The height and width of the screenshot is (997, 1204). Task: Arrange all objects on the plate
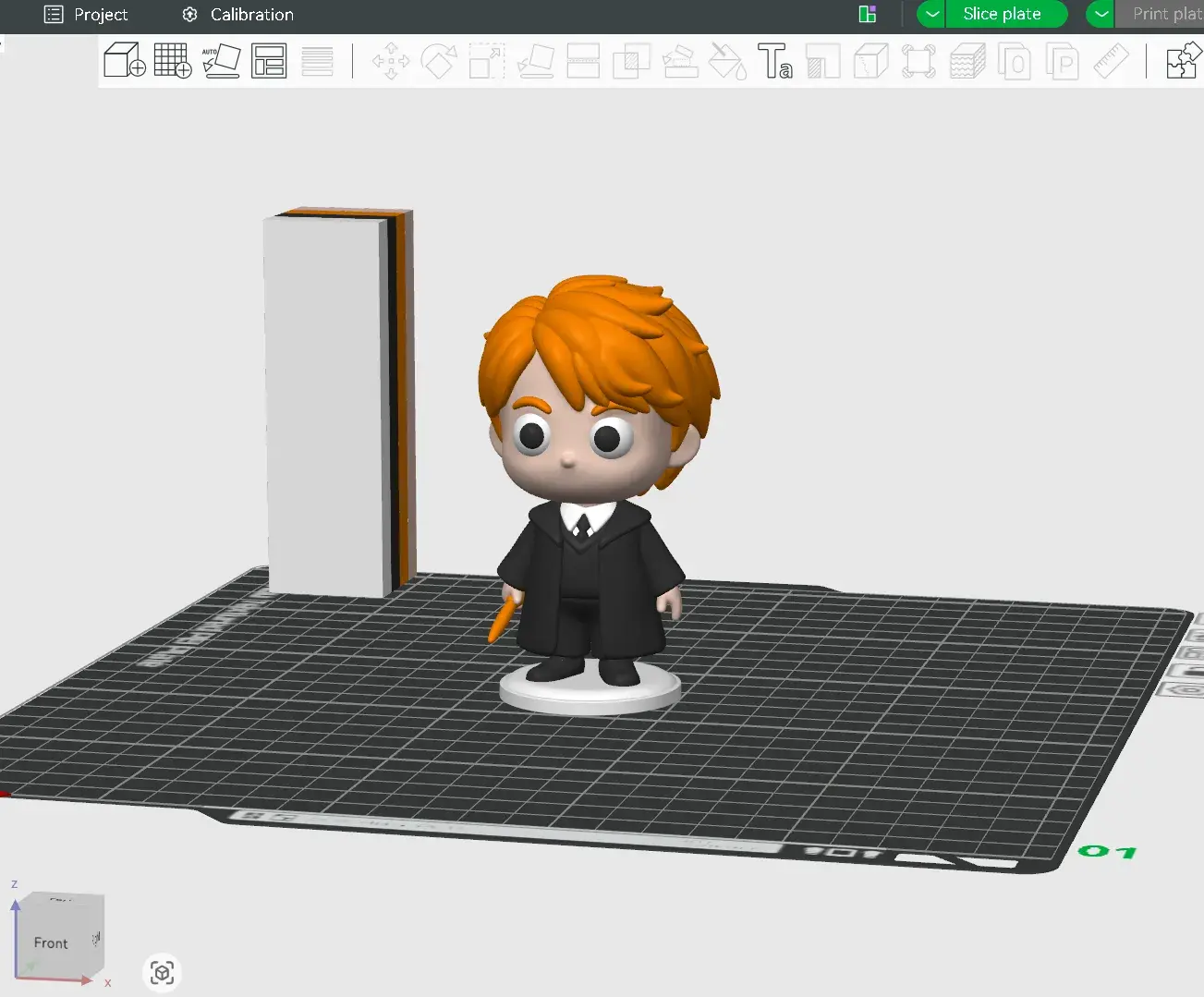point(269,60)
